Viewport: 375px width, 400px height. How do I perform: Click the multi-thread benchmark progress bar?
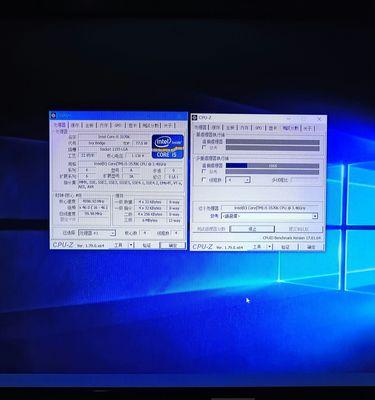point(272,165)
